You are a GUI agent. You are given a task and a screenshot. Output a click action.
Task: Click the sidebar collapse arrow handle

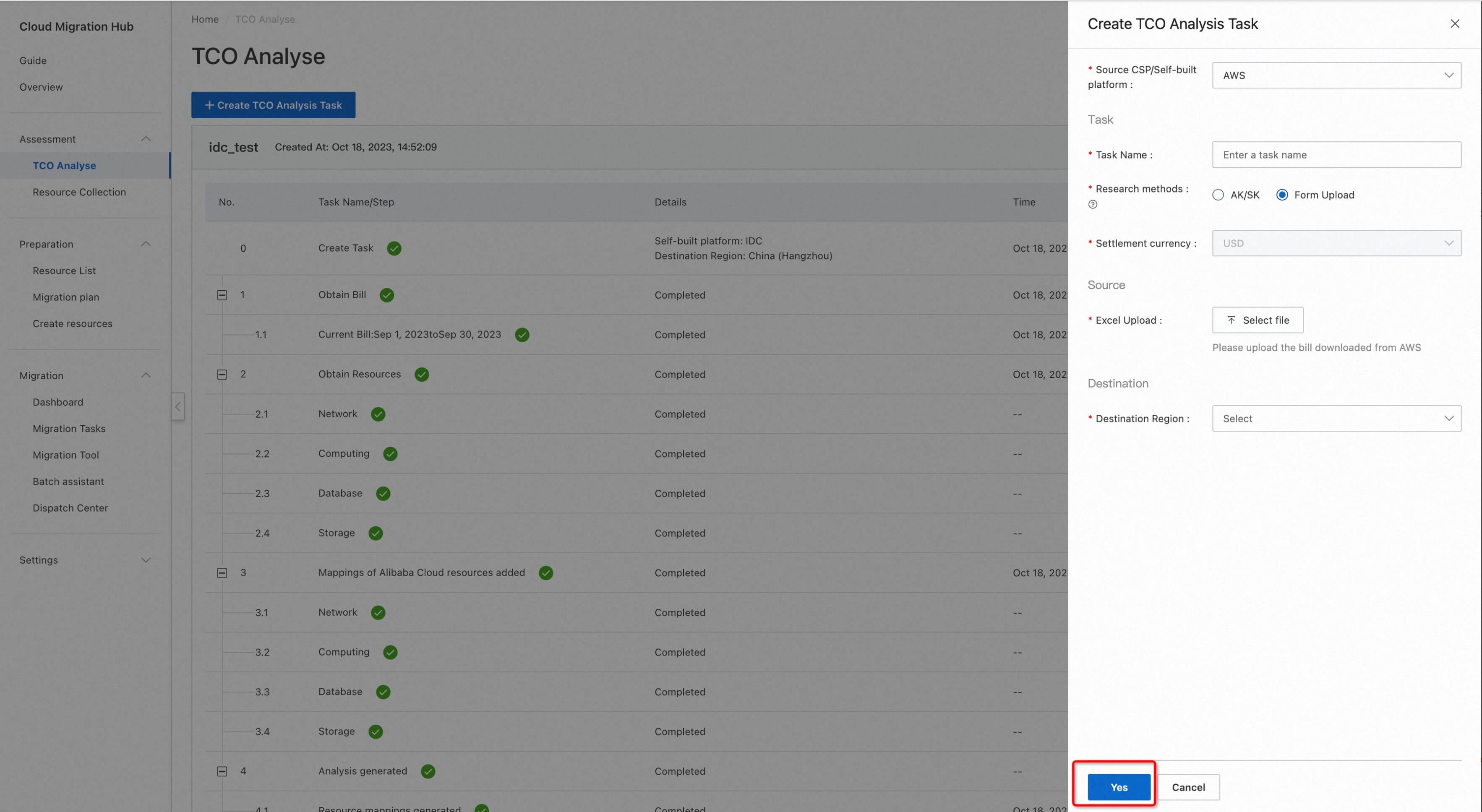(178, 406)
